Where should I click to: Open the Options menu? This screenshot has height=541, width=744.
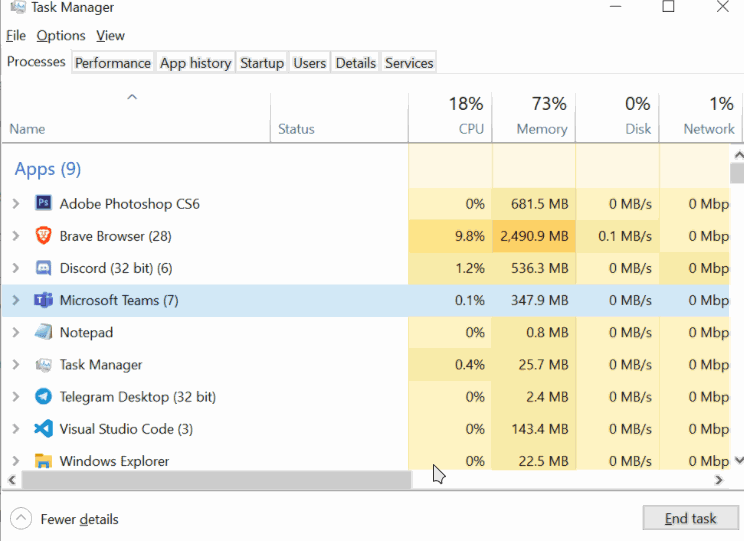tap(61, 36)
